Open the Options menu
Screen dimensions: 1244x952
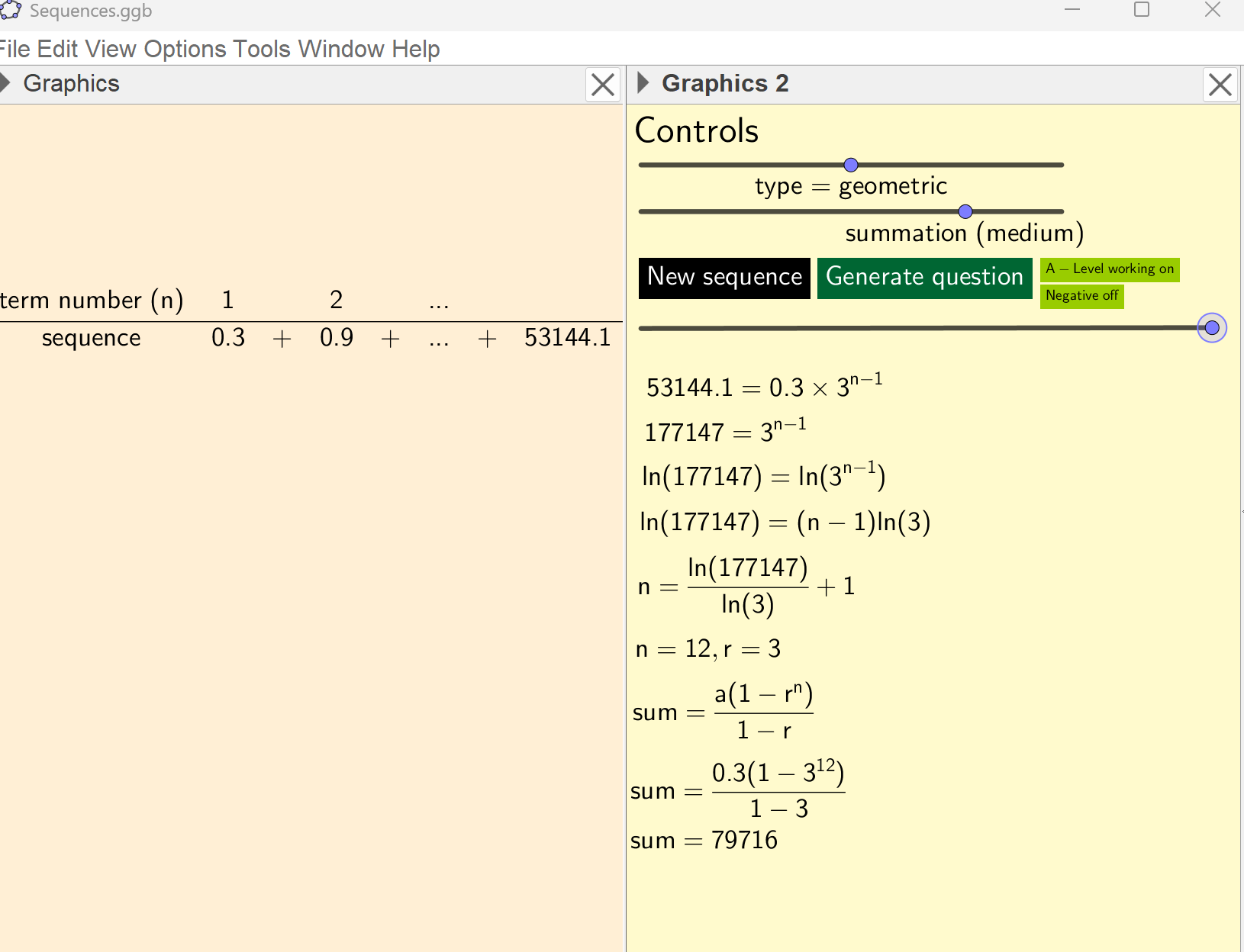click(185, 49)
